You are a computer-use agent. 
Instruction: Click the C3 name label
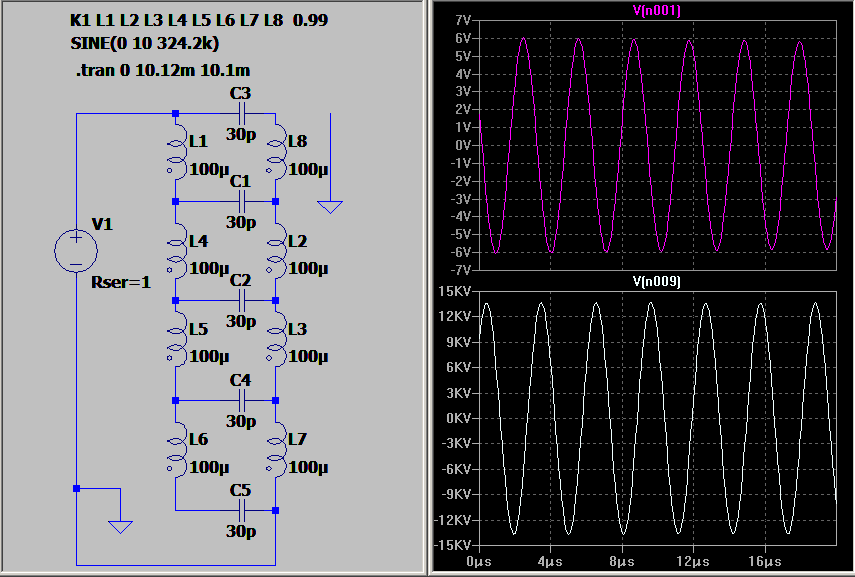point(240,94)
